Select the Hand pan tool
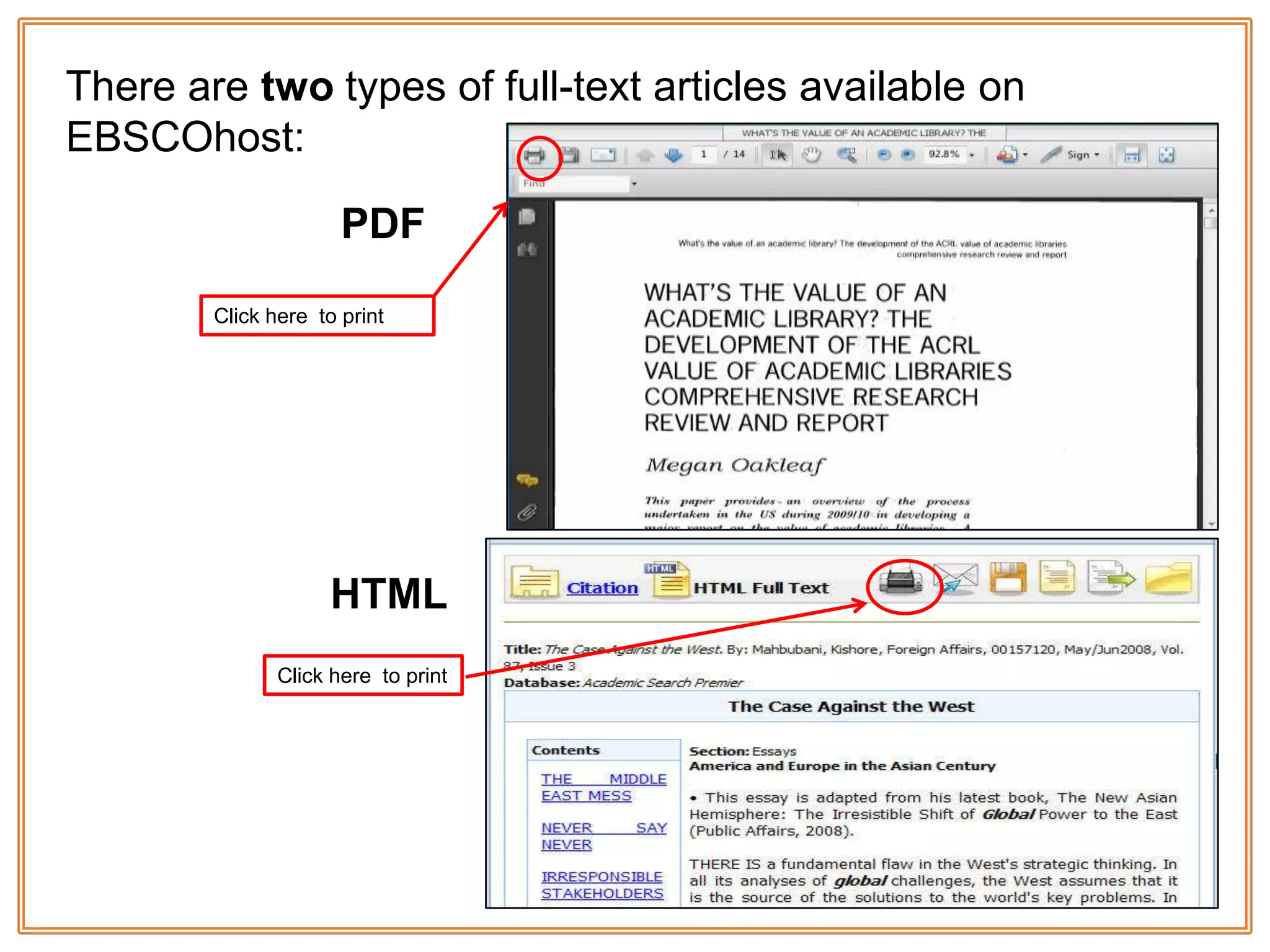The height and width of the screenshot is (952, 1270). pos(811,155)
